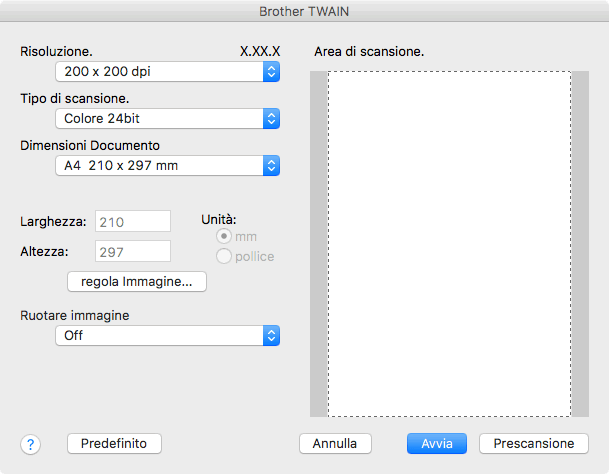This screenshot has height=474, width=609.
Task: Open the help question mark button
Action: coord(30,444)
